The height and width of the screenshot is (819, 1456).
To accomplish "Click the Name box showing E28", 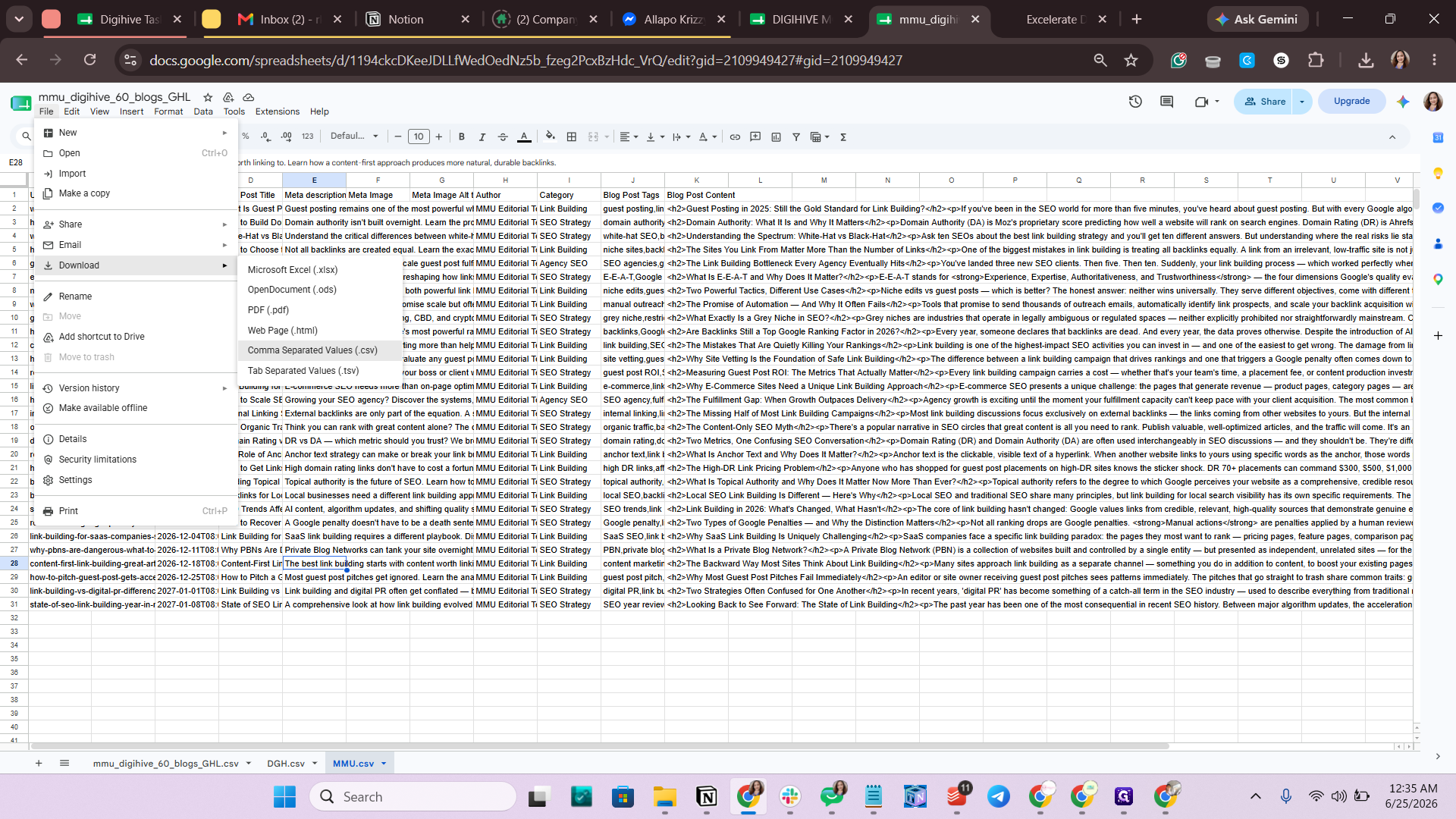I will 16,162.
